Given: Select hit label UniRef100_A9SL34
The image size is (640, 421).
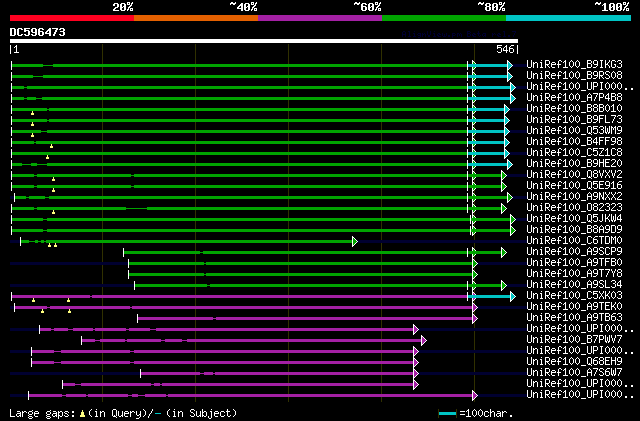Looking at the screenshot, I should (x=574, y=285).
